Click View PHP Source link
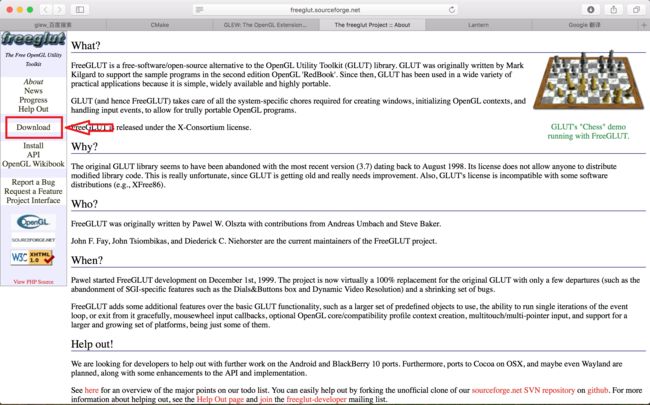The width and height of the screenshot is (650, 405). [x=33, y=282]
